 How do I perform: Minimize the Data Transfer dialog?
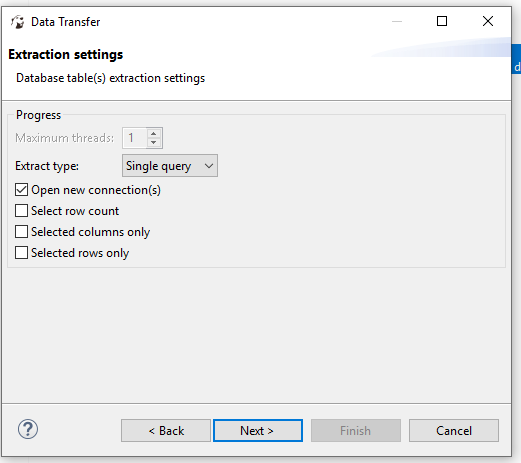(397, 21)
